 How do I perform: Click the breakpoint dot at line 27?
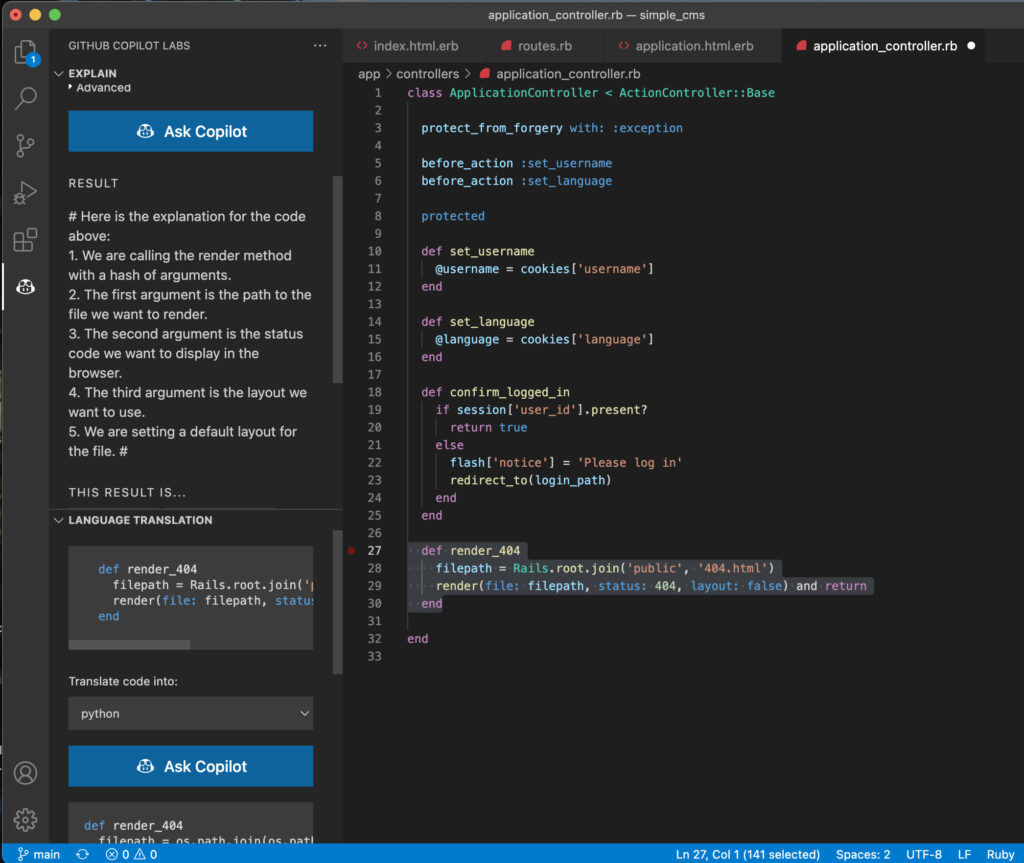[351, 551]
